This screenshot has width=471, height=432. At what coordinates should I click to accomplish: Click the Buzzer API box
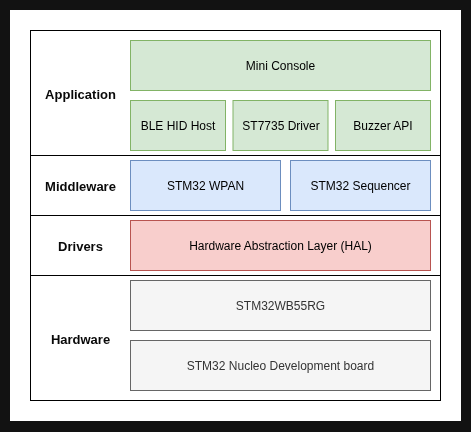(x=383, y=125)
